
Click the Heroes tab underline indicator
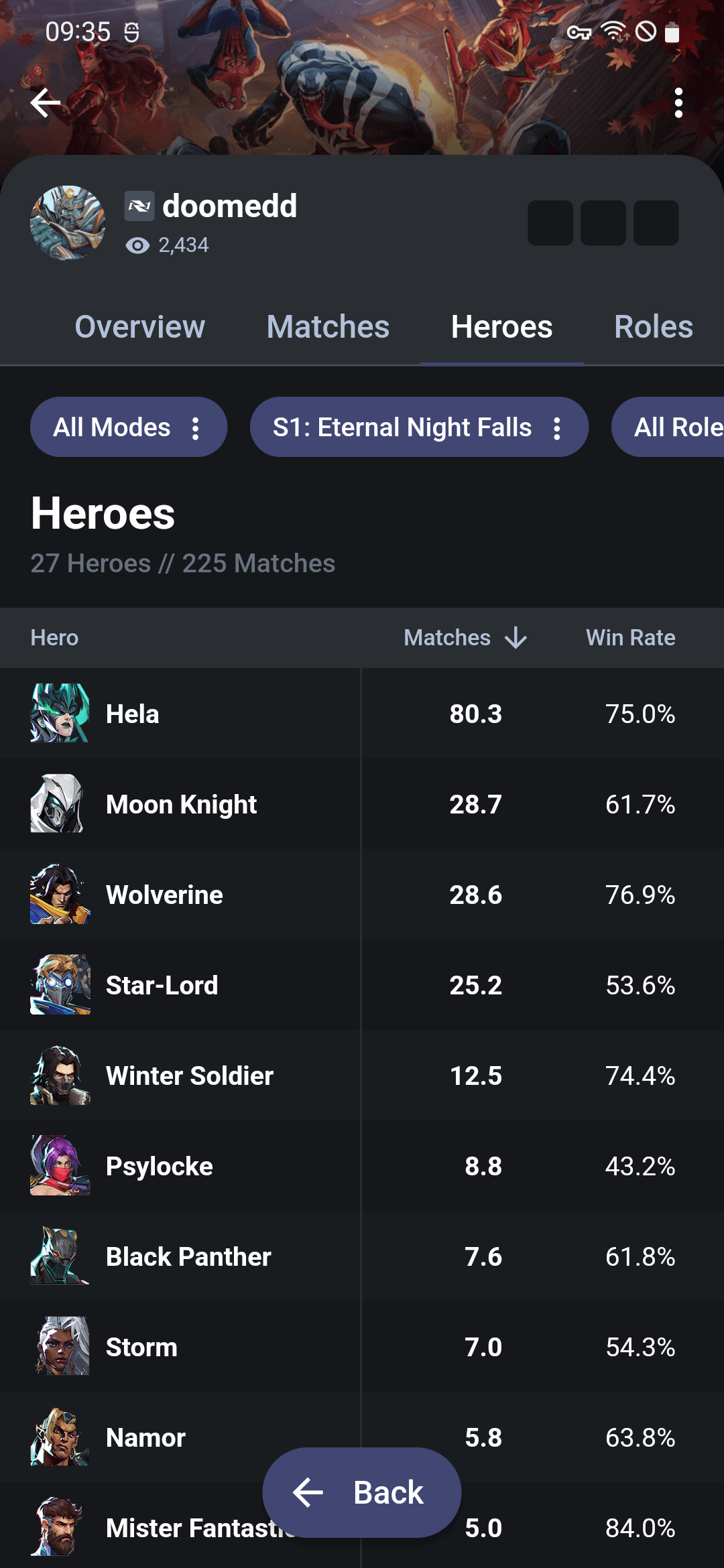click(502, 361)
